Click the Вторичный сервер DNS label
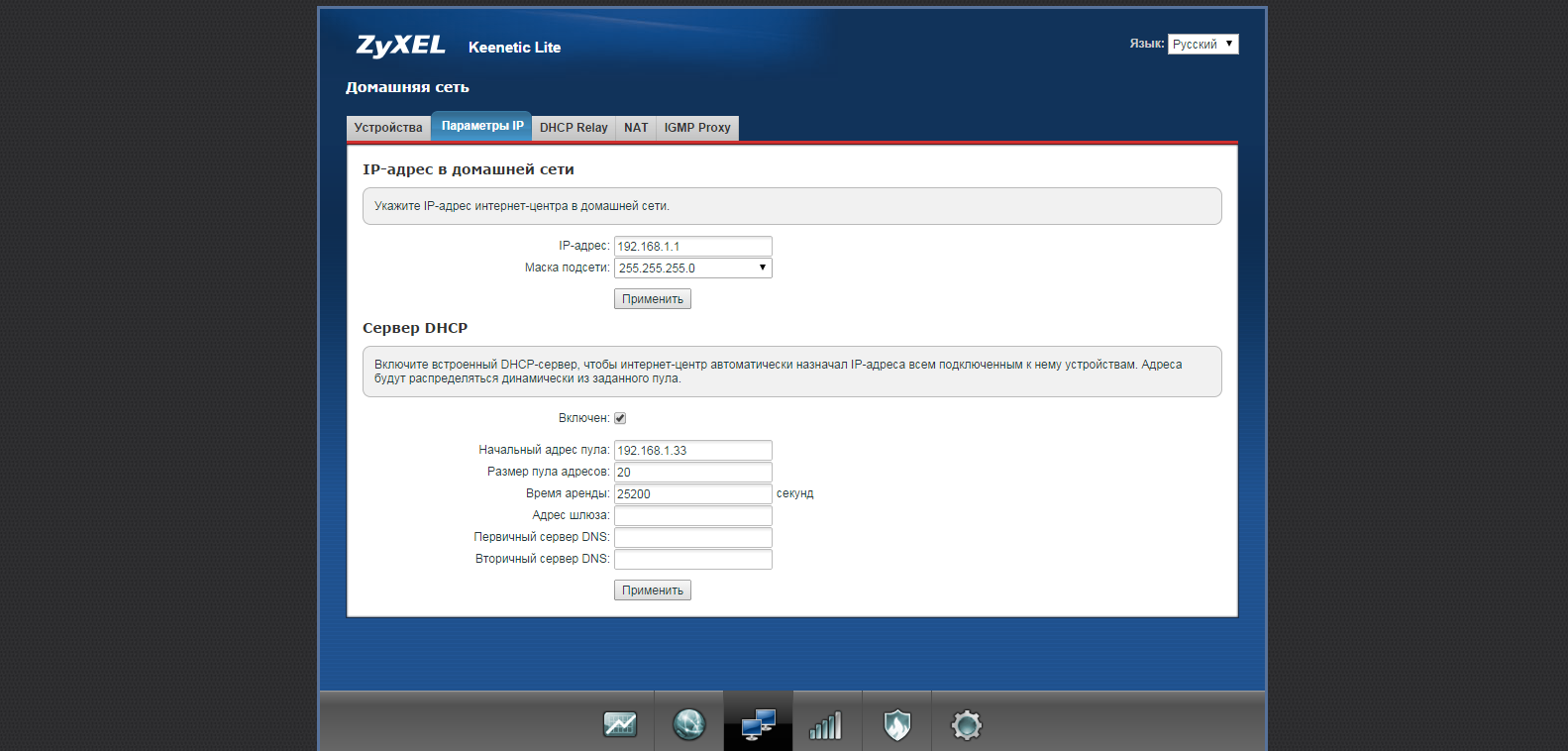This screenshot has width=1568, height=751. (x=542, y=559)
